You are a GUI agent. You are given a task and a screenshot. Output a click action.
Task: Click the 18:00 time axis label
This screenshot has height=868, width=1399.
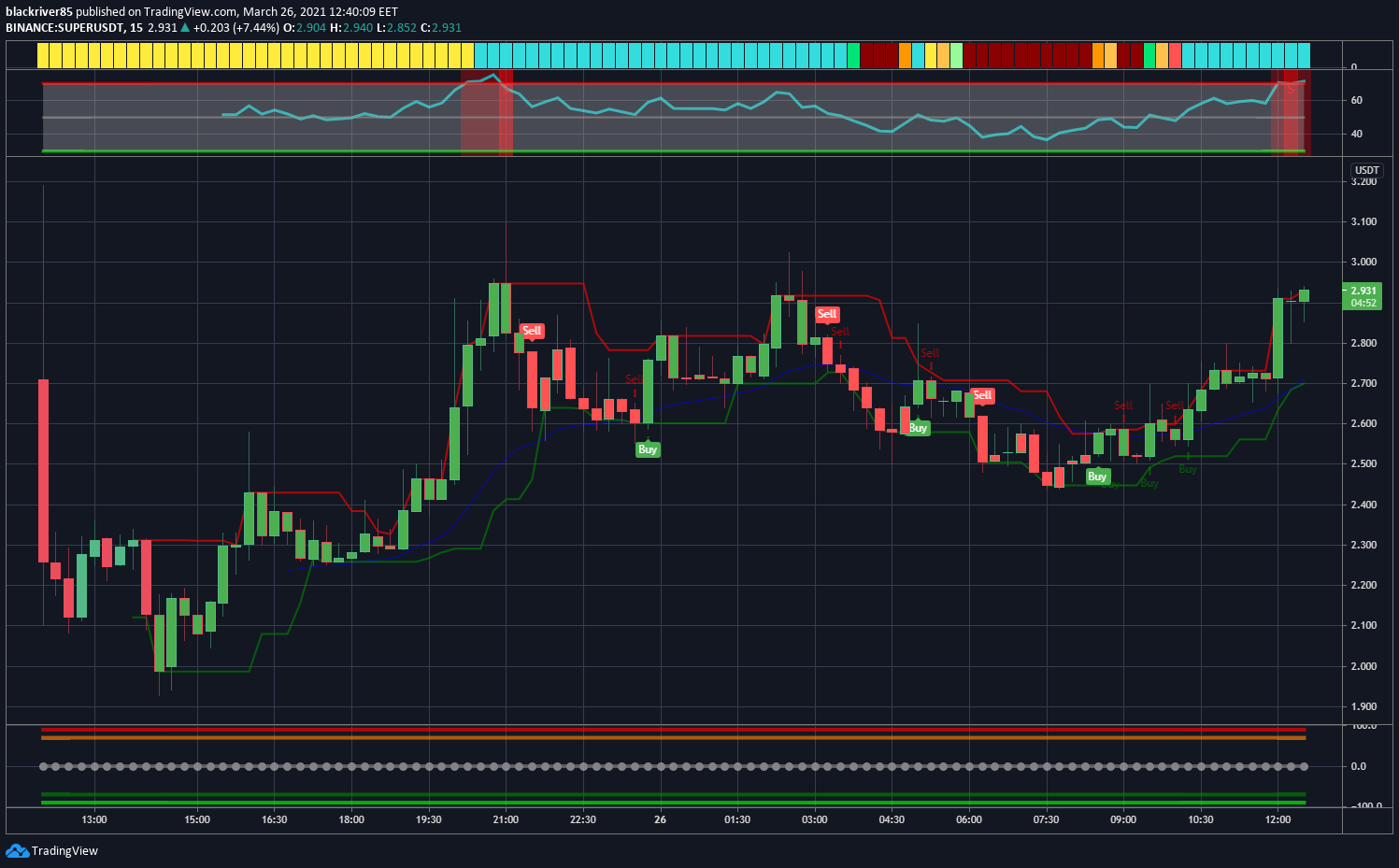point(351,819)
